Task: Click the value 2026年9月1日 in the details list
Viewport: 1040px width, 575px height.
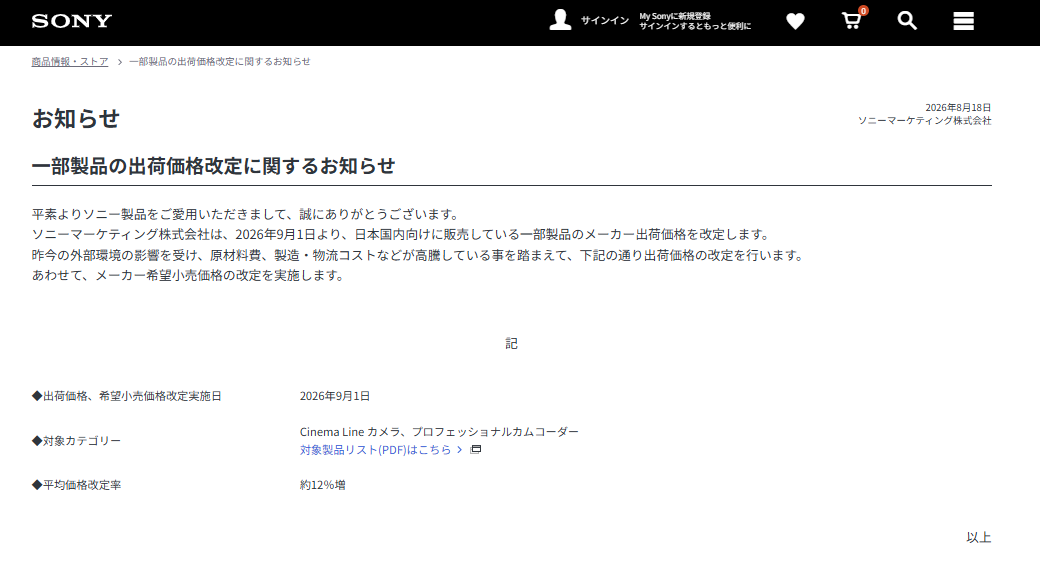Action: point(335,396)
